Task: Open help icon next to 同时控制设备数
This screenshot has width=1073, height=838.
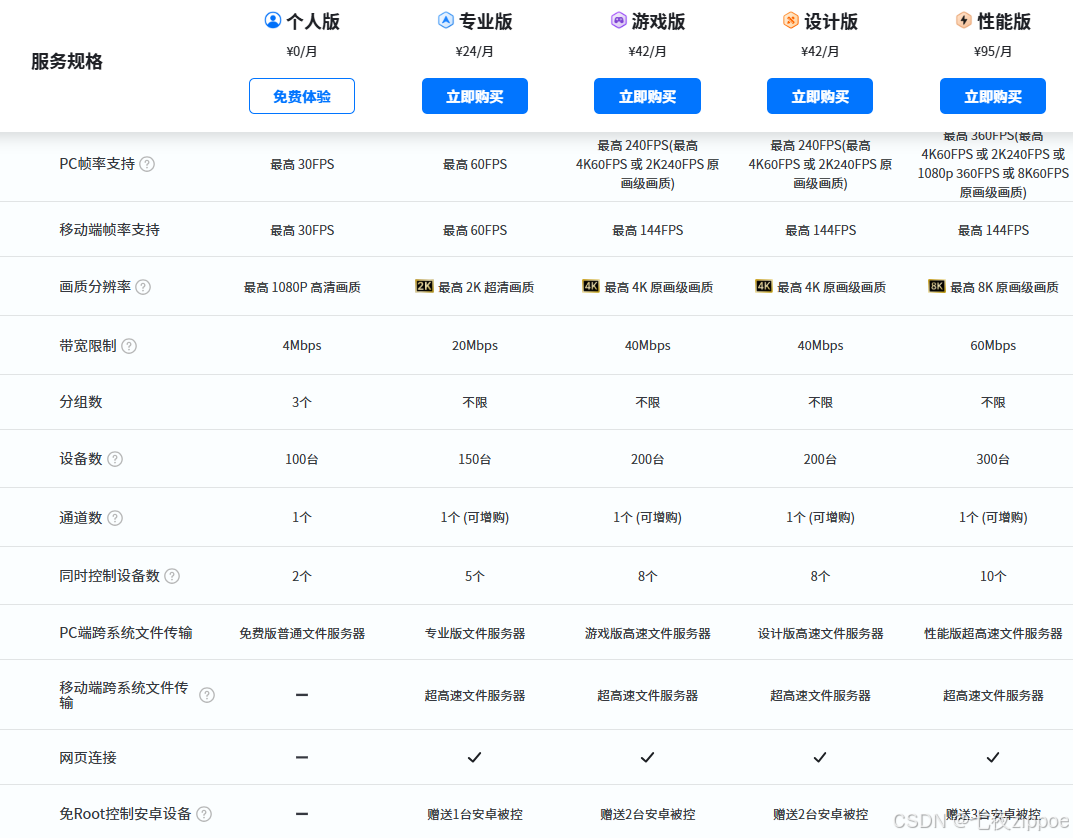Action: (x=172, y=576)
